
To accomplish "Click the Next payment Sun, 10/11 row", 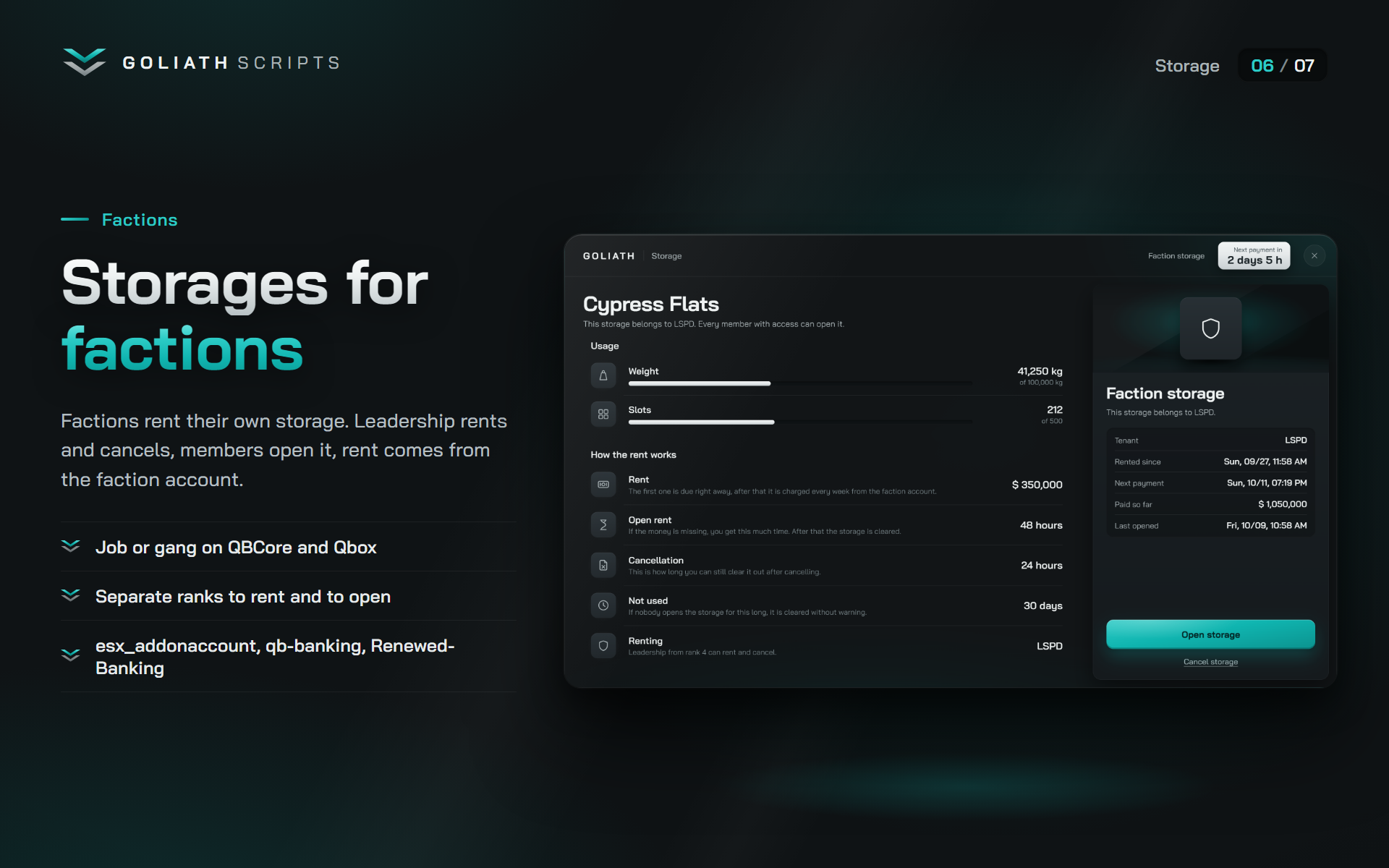I will (x=1210, y=482).
